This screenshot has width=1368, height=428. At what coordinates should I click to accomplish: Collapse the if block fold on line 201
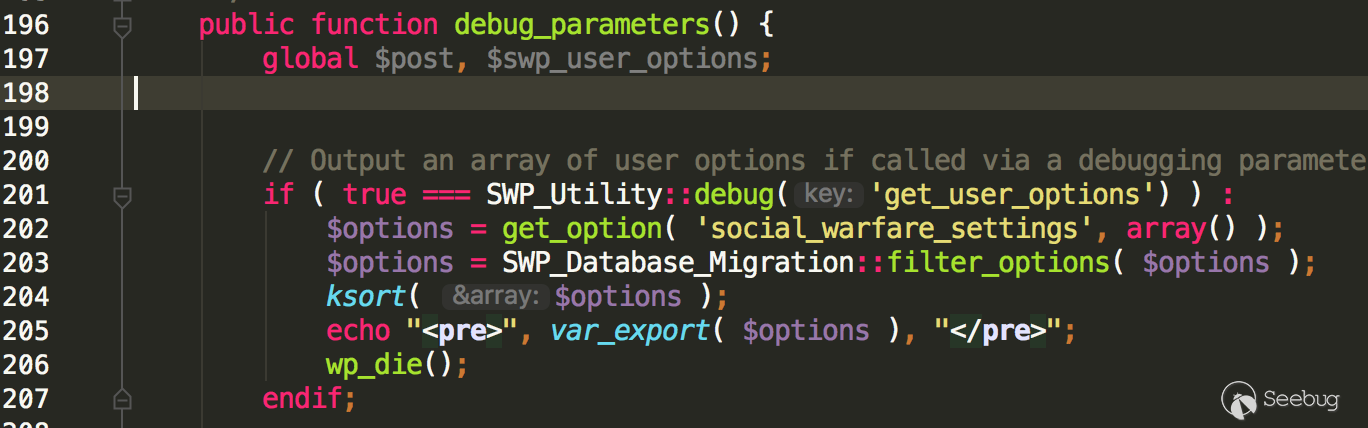(122, 197)
